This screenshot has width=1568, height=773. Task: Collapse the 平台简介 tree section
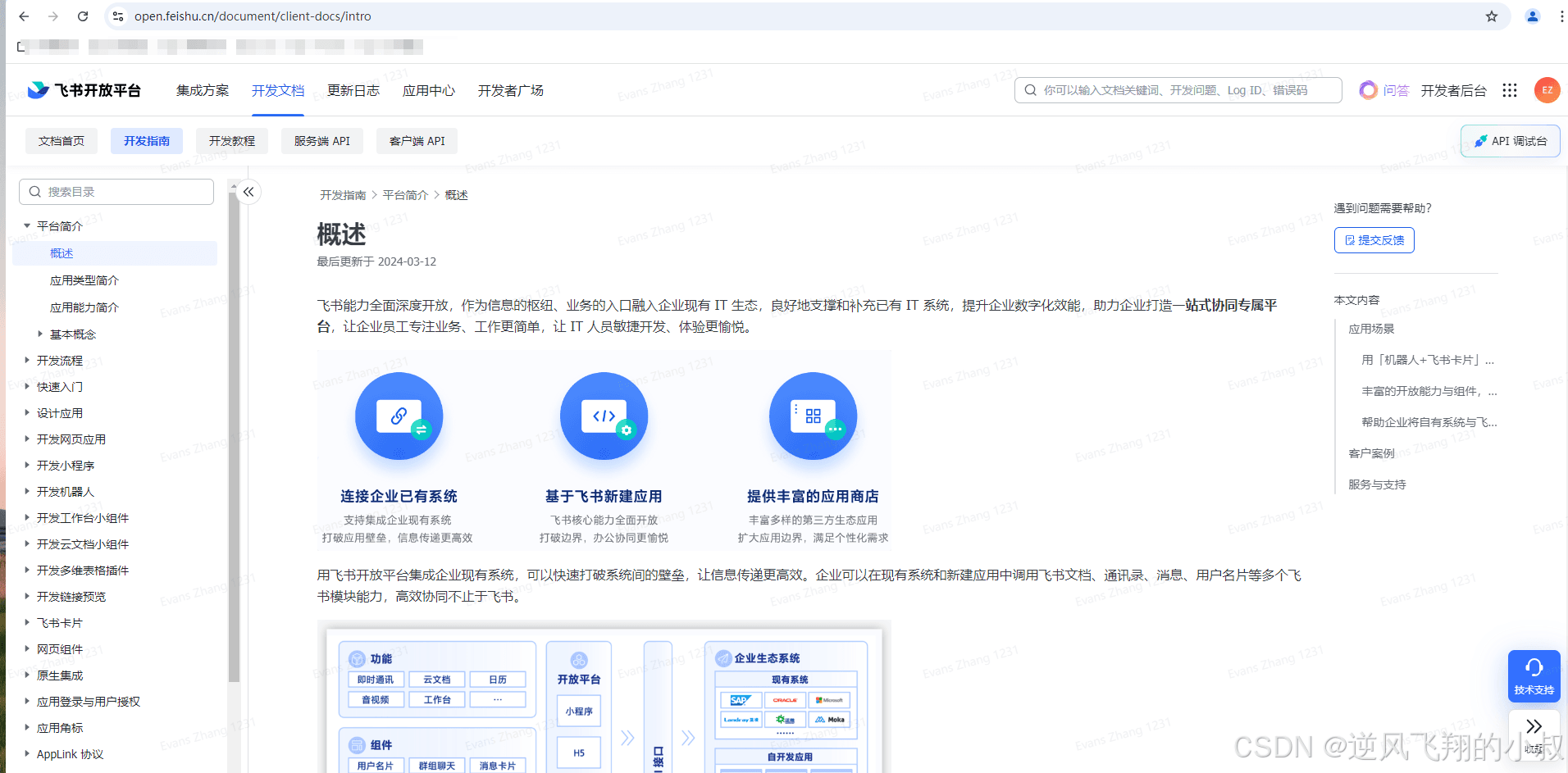pos(27,226)
